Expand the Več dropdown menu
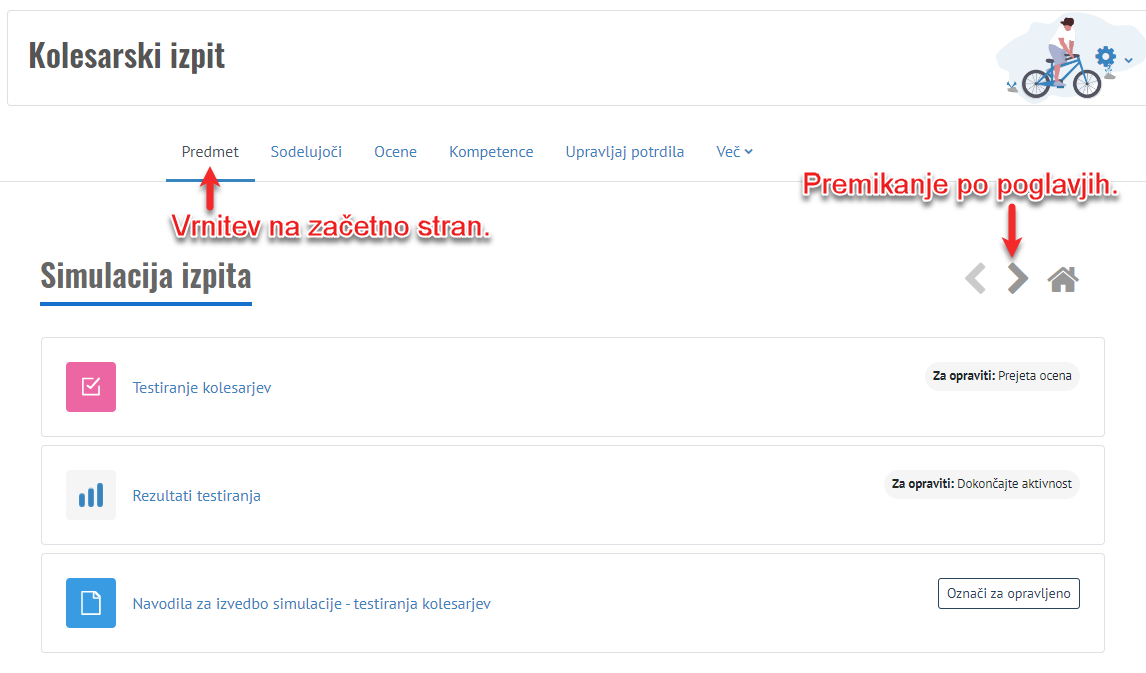Viewport: 1146px width, 673px height. coord(734,152)
